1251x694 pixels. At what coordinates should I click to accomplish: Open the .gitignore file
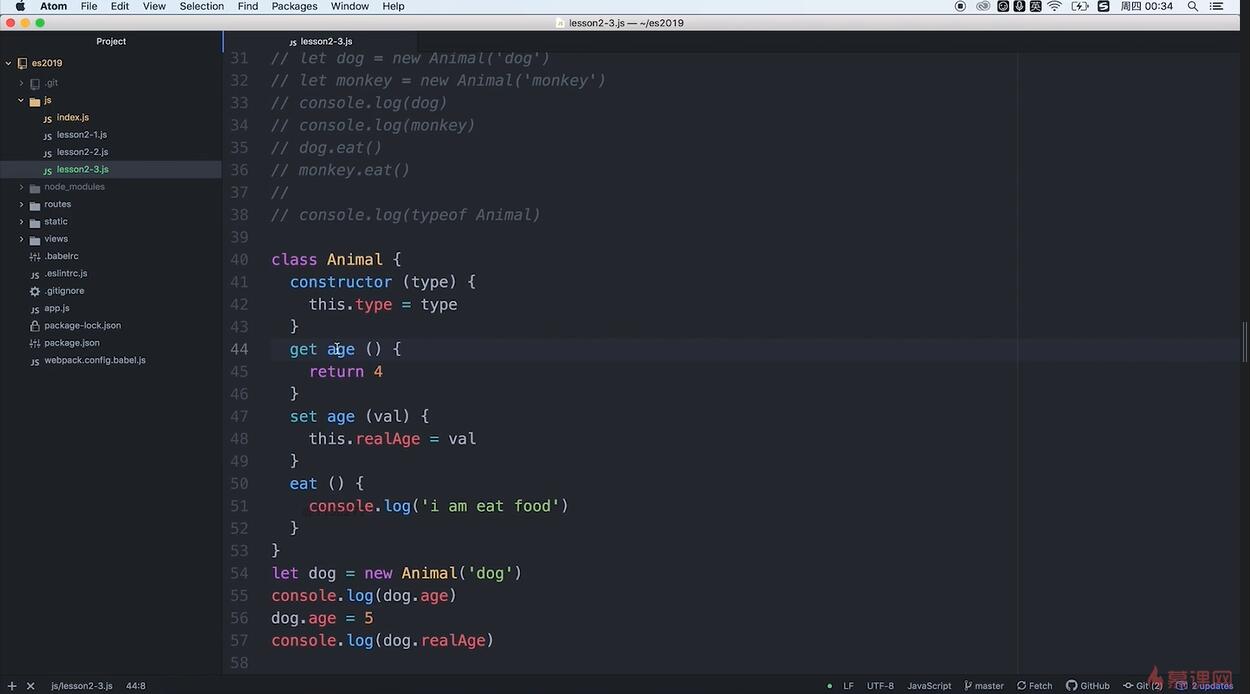(64, 291)
